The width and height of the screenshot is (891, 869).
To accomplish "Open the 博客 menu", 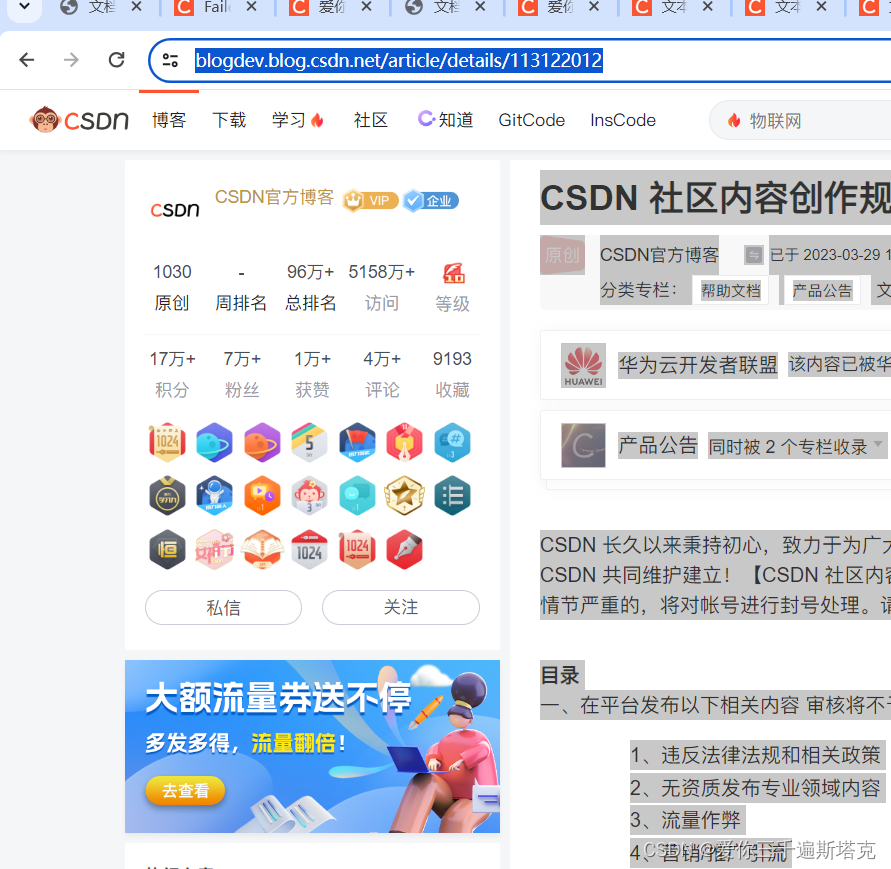I will point(169,120).
